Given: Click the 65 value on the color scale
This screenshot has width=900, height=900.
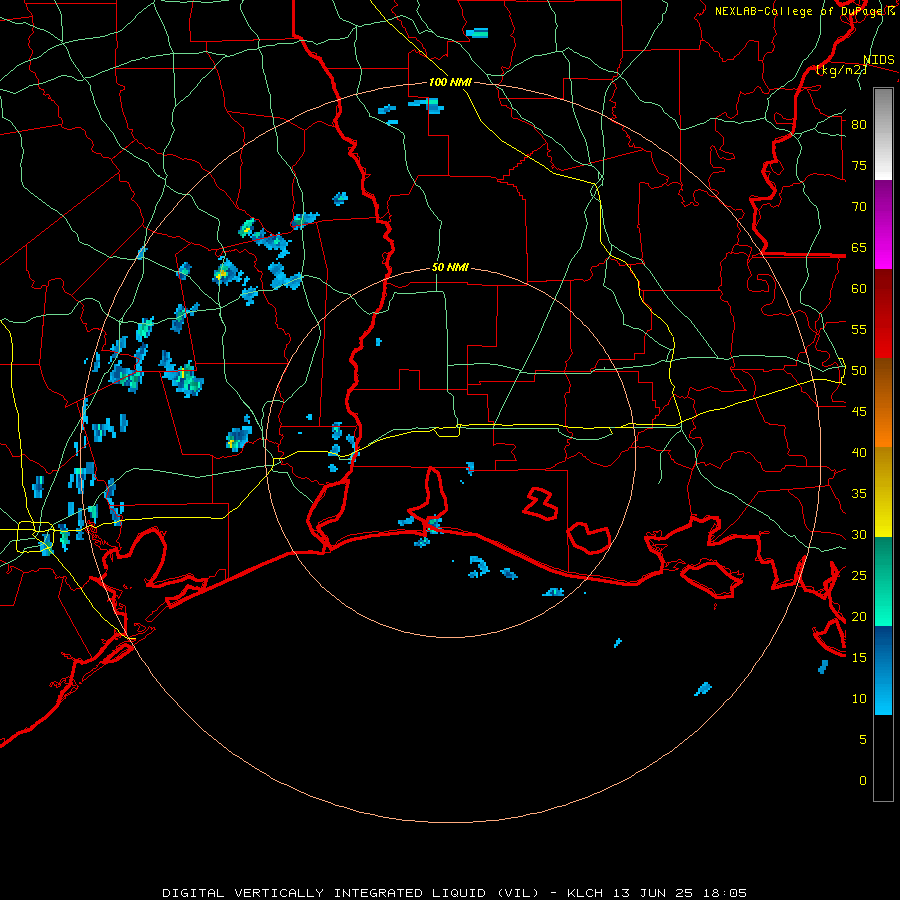Looking at the screenshot, I should coord(859,248).
